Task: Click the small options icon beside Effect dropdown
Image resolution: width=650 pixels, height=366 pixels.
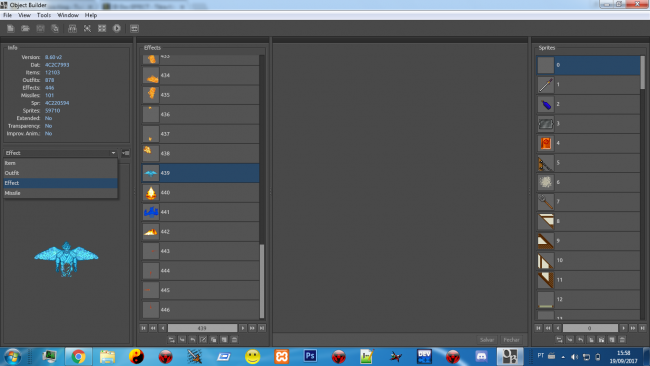Action: pos(126,153)
